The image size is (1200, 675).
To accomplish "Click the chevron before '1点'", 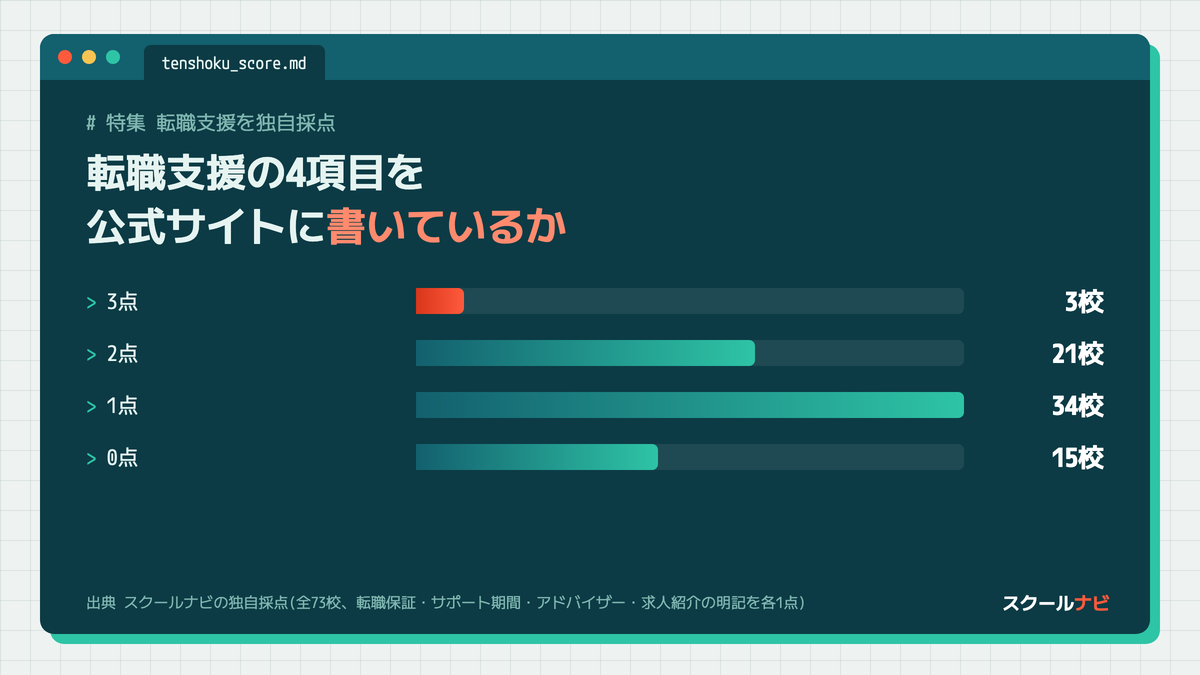I will pyautogui.click(x=91, y=406).
